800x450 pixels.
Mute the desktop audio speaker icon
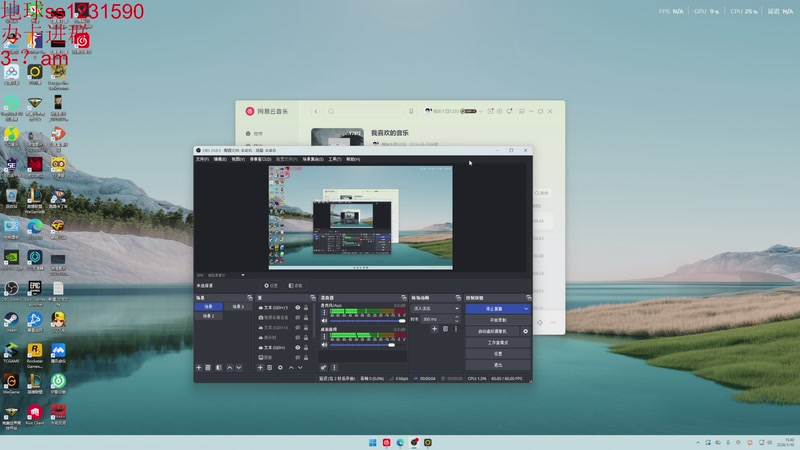[x=323, y=346]
